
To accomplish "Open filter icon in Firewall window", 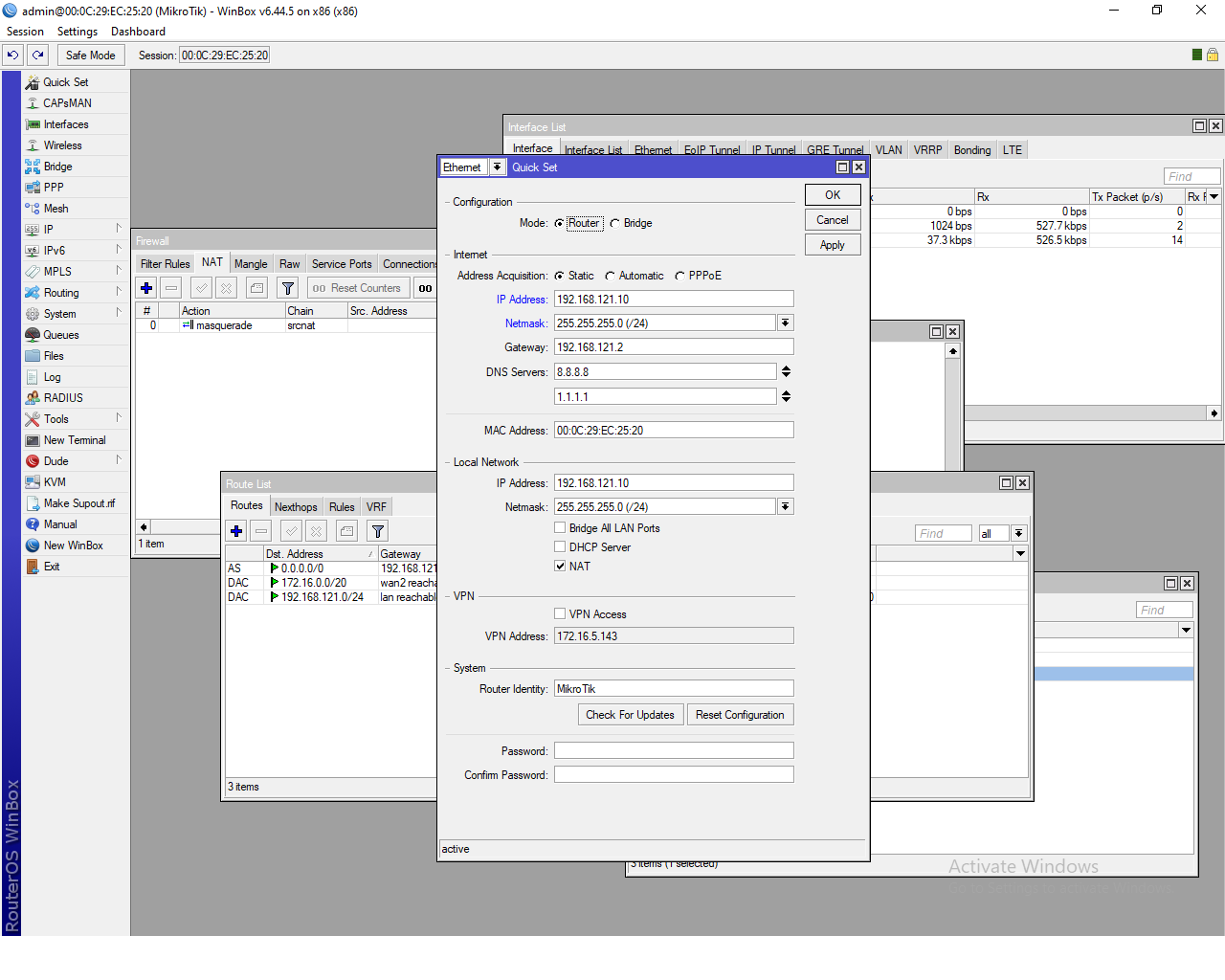I will pyautogui.click(x=288, y=288).
